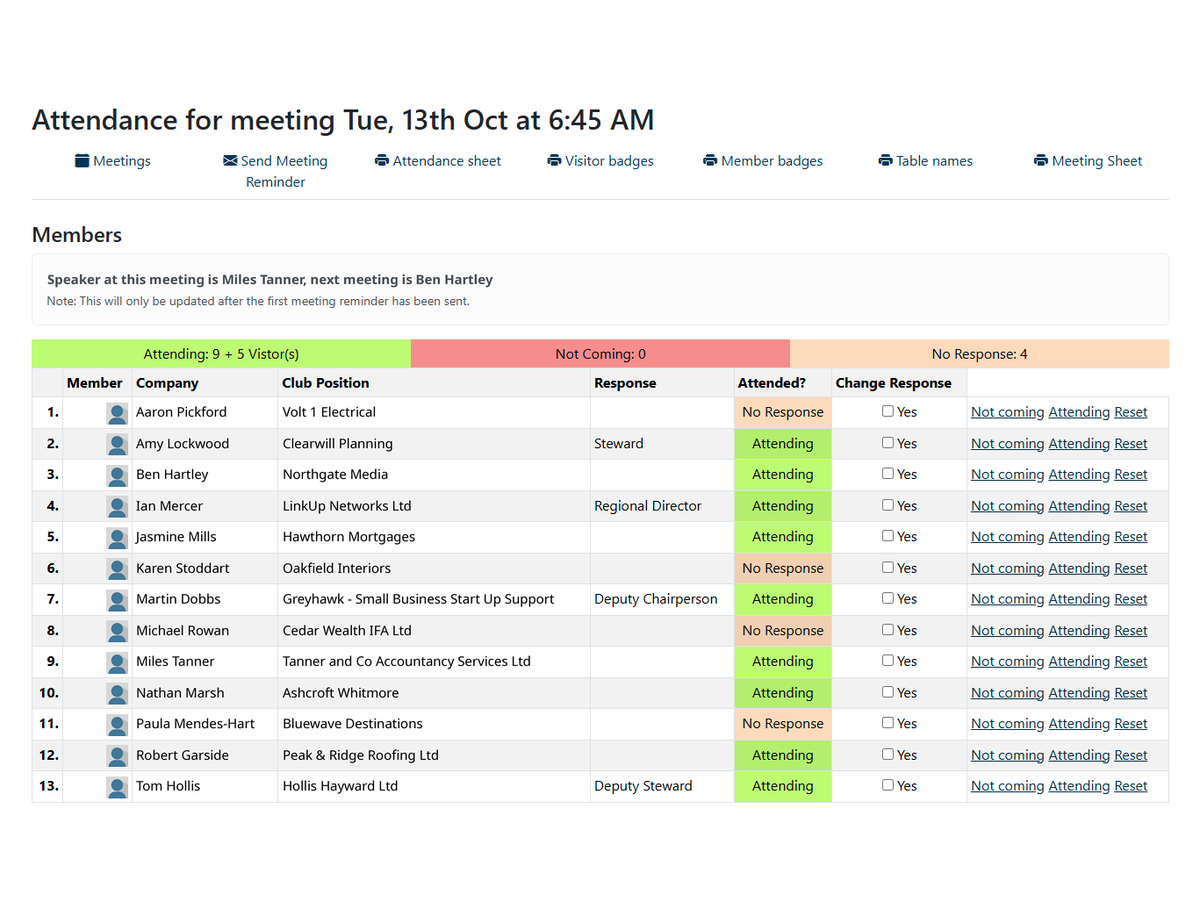This screenshot has height=900, width=1200.
Task: Open the Send Meeting Reminder link
Action: click(276, 171)
